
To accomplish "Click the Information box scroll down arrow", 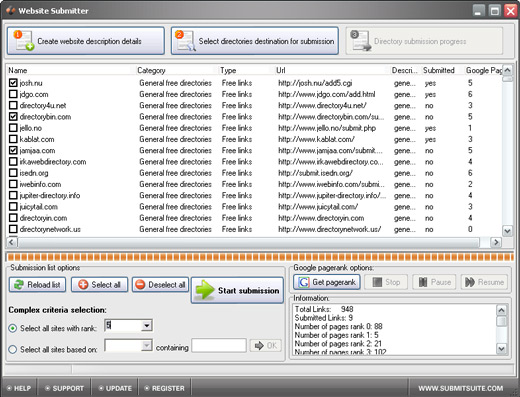I will click(x=501, y=349).
